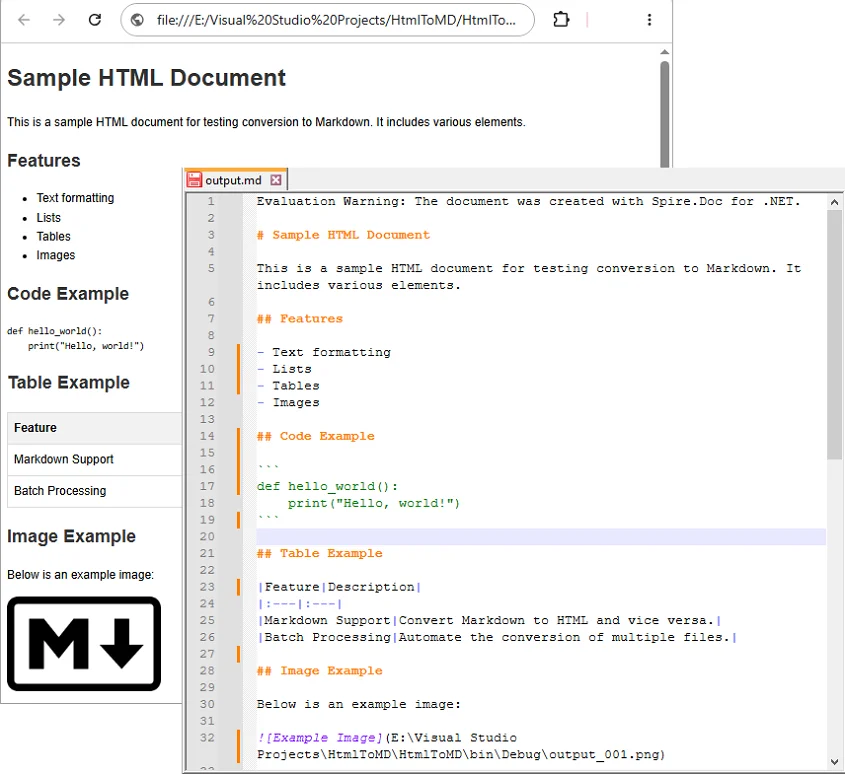Click '- Lists' line in editor
Image resolution: width=845 pixels, height=774 pixels.
(284, 369)
